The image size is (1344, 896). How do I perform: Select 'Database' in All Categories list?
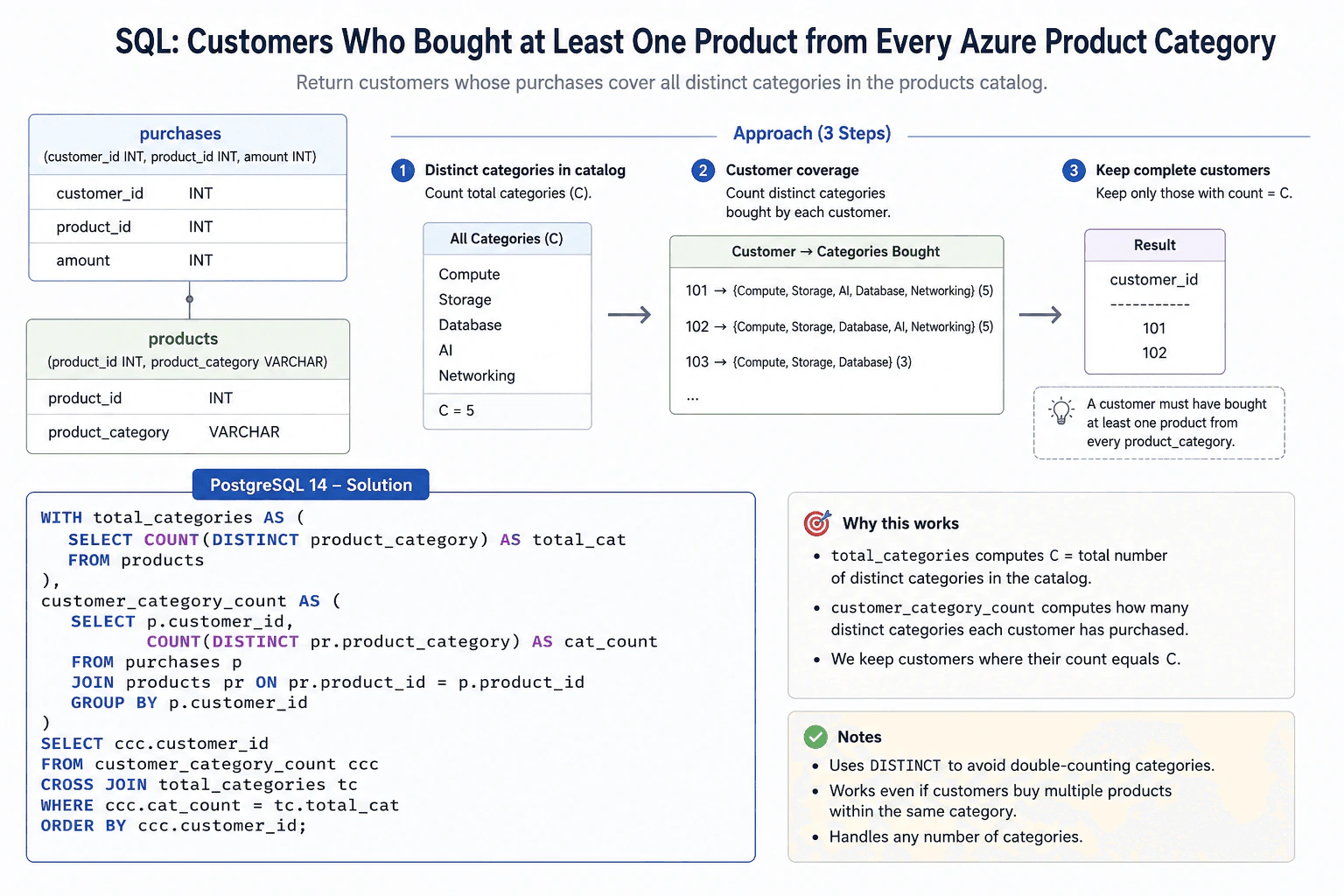pos(470,325)
